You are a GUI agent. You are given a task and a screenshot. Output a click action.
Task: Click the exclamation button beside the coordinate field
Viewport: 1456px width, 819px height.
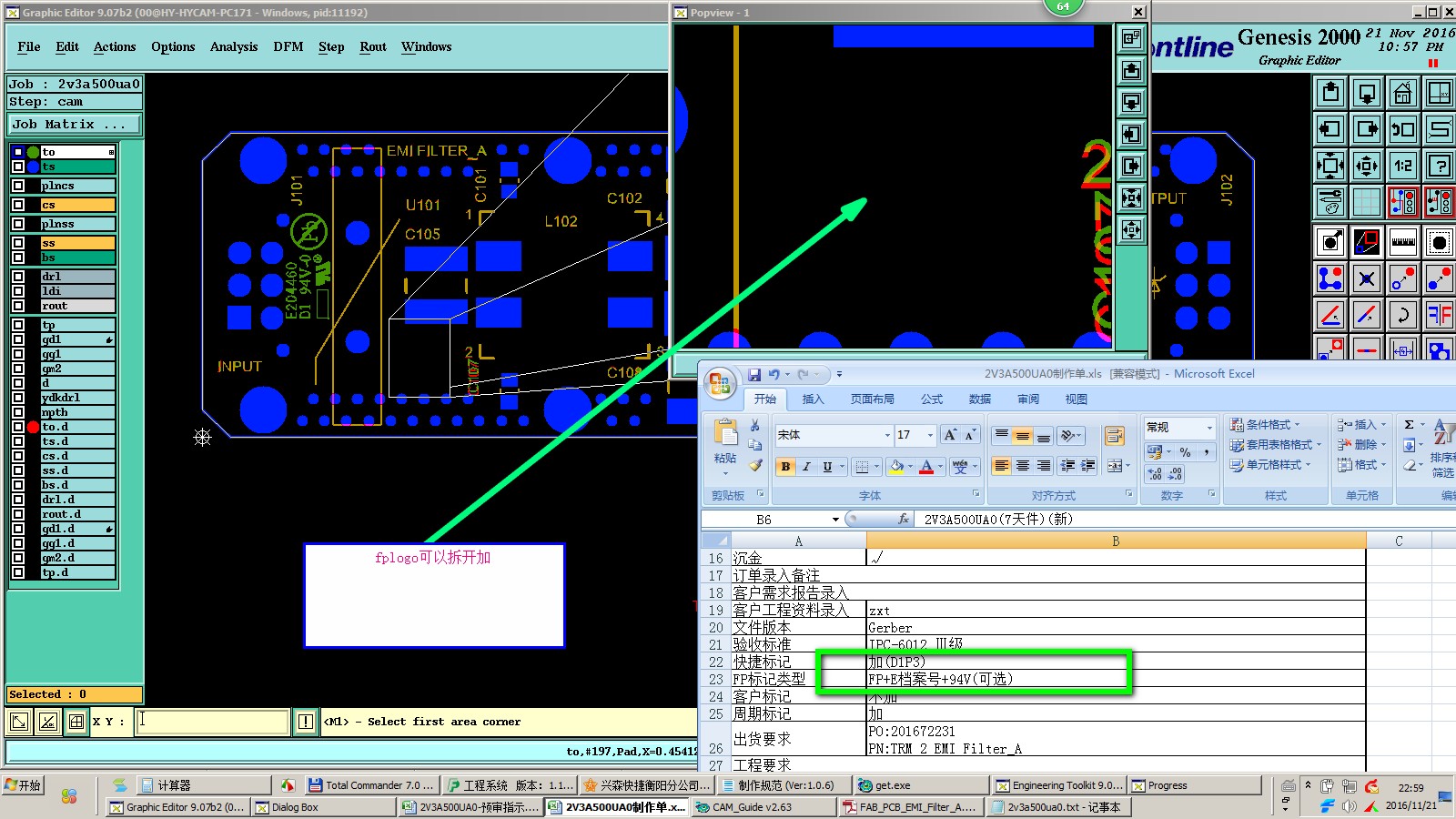click(306, 722)
